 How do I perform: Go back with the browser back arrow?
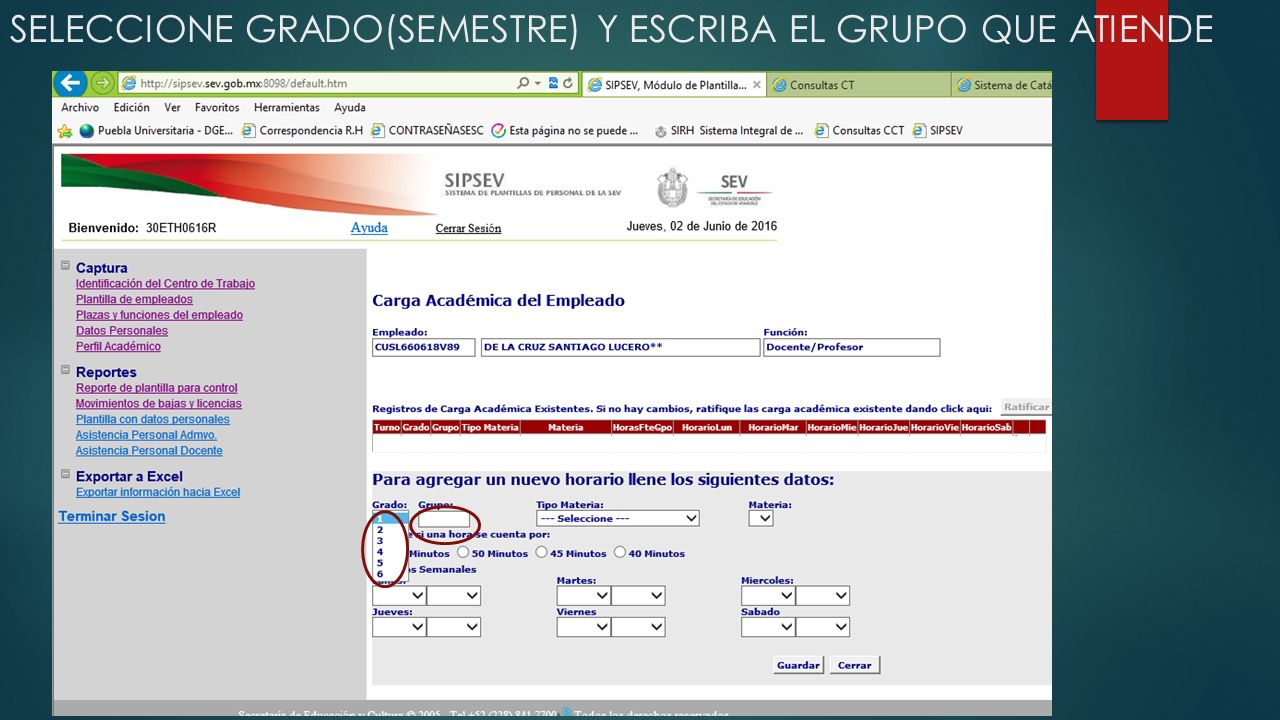(70, 84)
